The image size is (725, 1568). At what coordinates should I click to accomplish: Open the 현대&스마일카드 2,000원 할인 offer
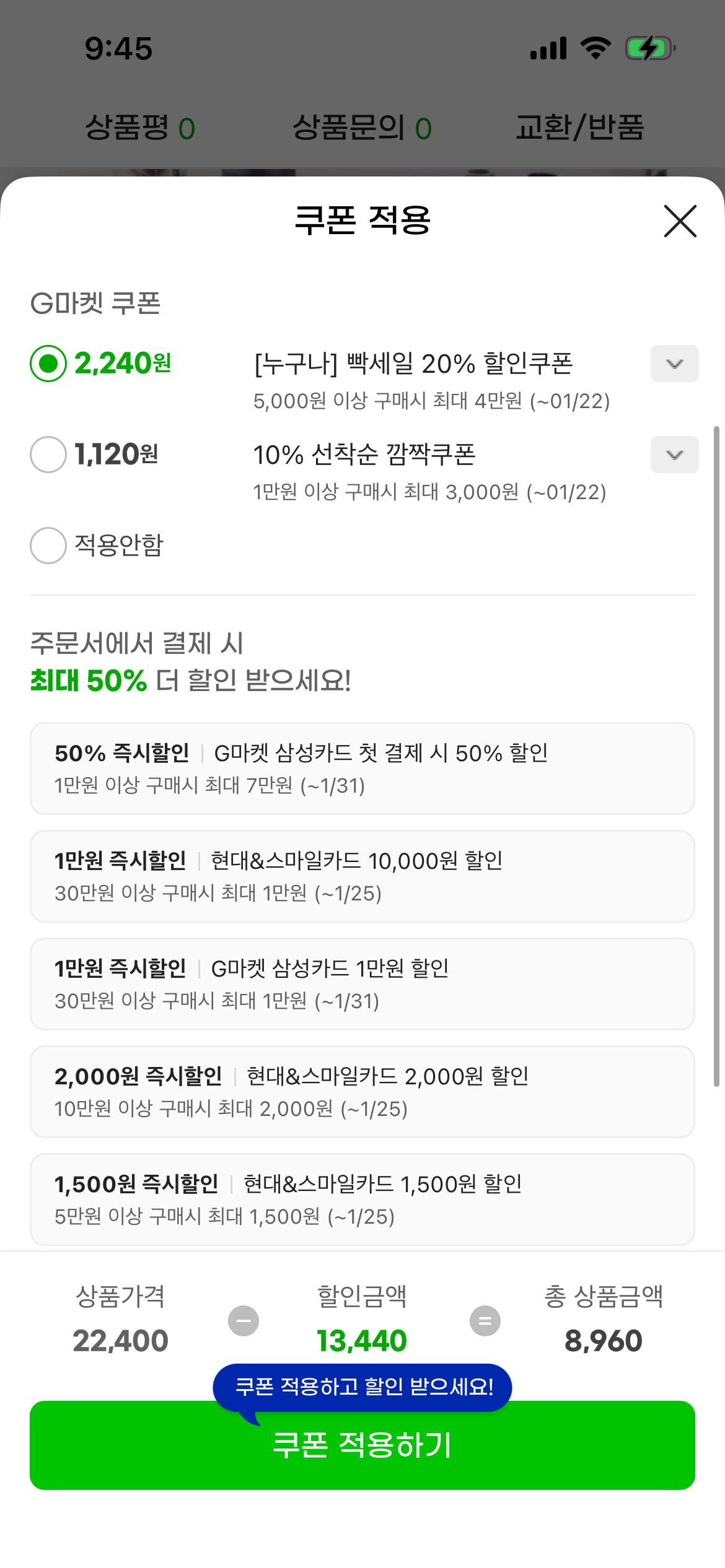(x=362, y=1092)
